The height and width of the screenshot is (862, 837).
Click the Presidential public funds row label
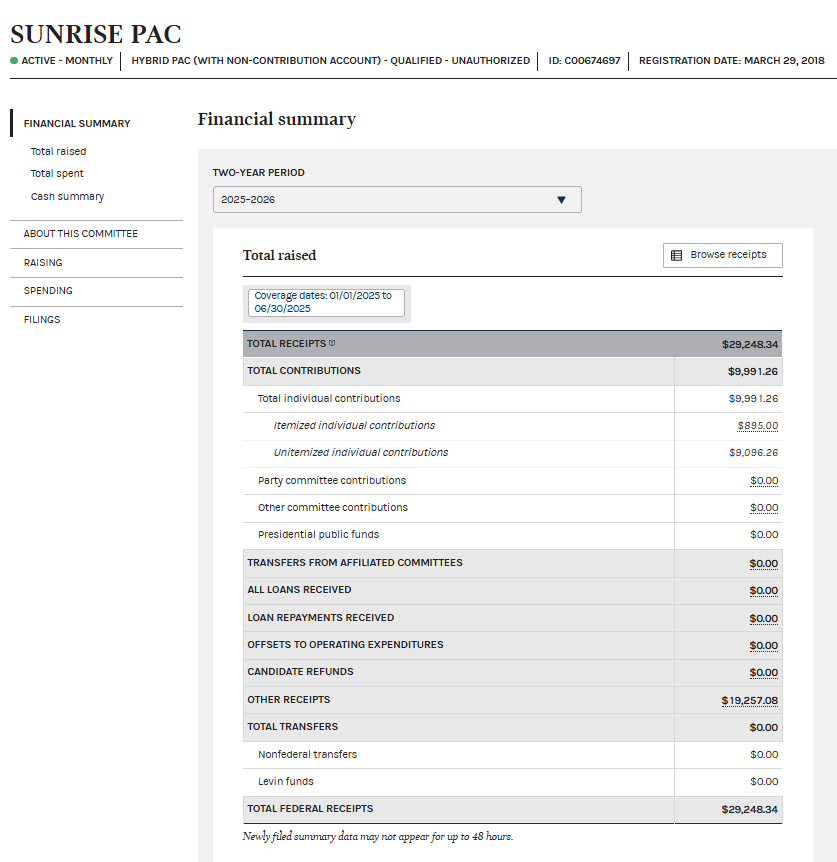tap(318, 534)
